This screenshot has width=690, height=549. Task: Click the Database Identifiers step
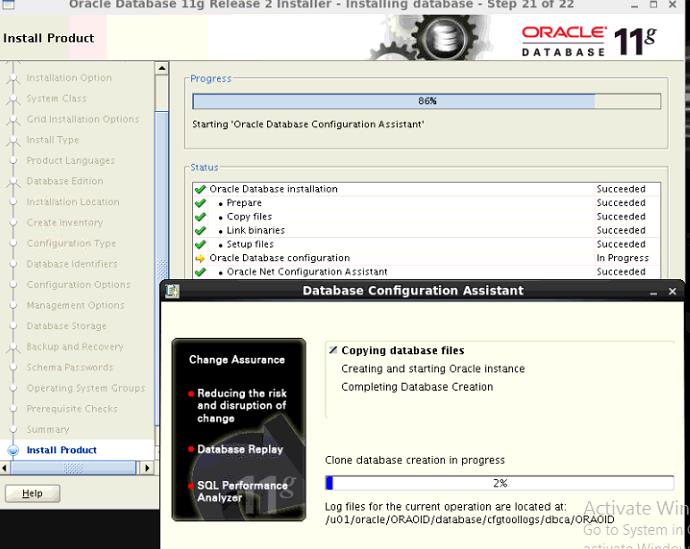72,264
